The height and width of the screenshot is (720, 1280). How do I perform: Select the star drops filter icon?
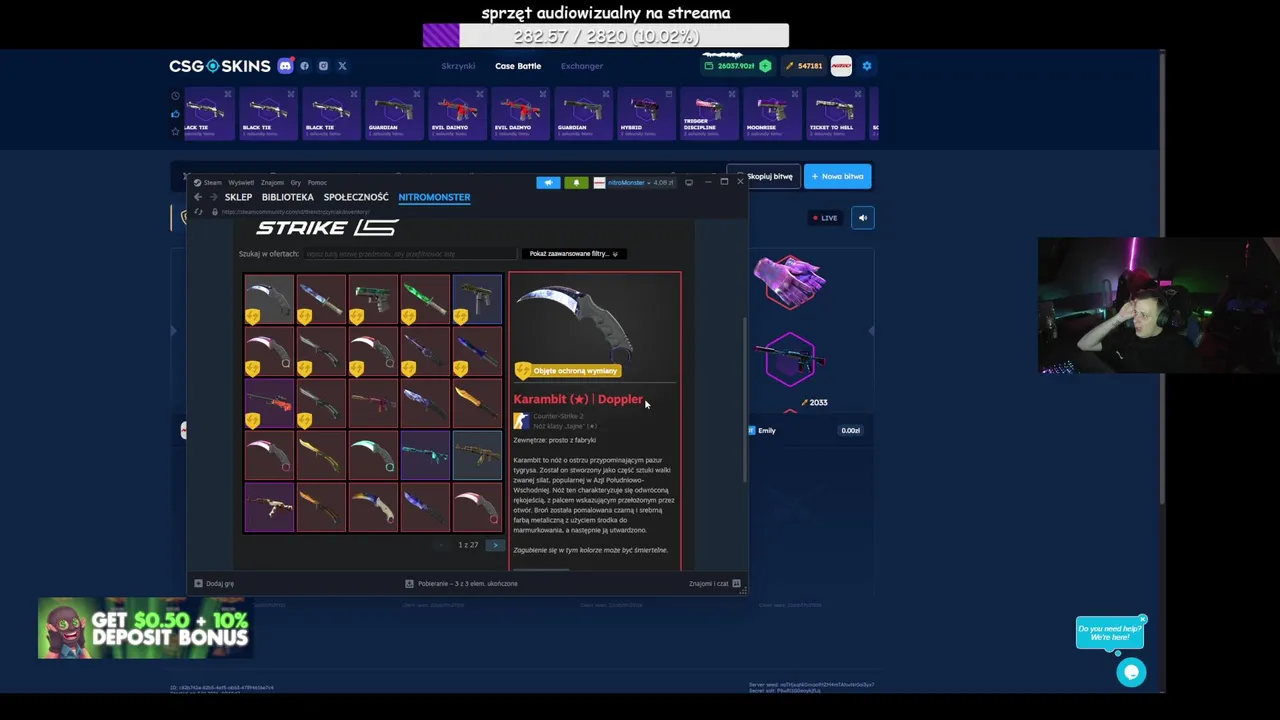175,130
